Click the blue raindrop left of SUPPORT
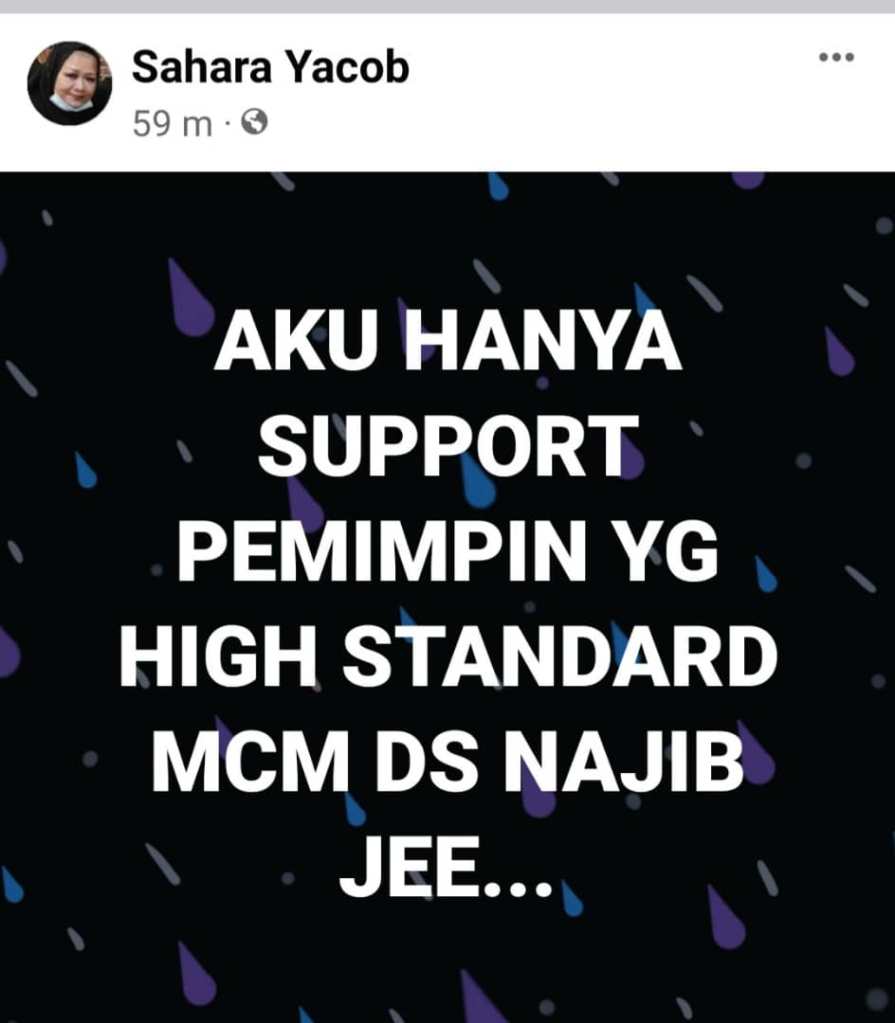Screen dimensions: 895x1023 (x=85, y=470)
